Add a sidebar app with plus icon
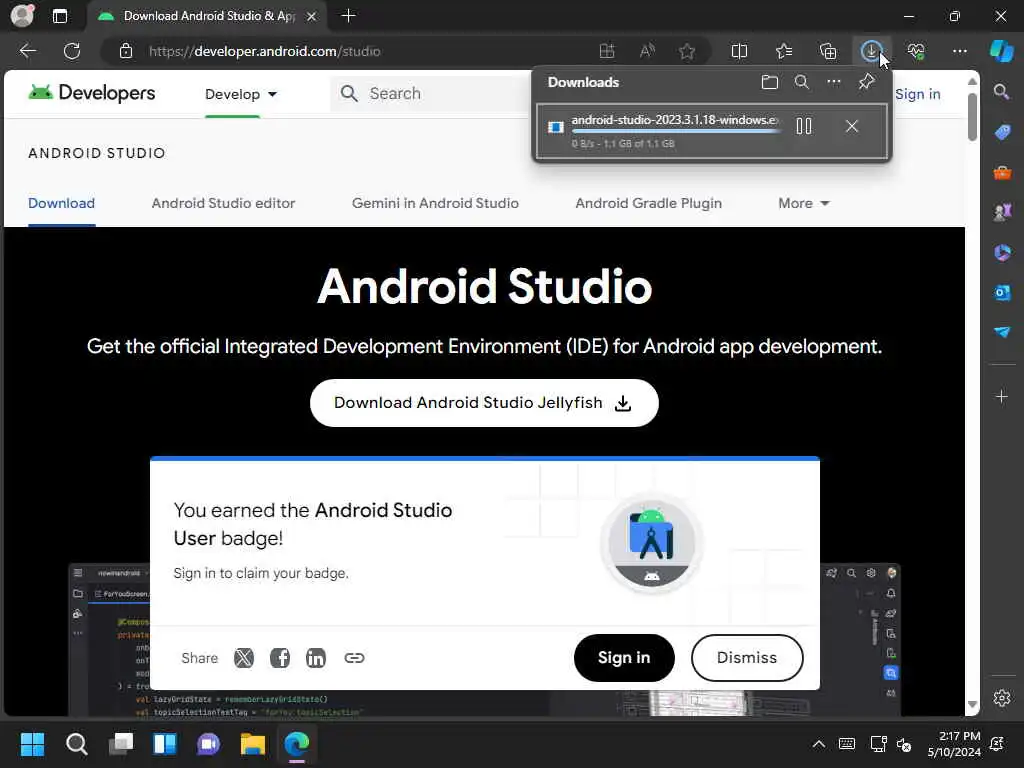The width and height of the screenshot is (1024, 768). [x=1002, y=396]
